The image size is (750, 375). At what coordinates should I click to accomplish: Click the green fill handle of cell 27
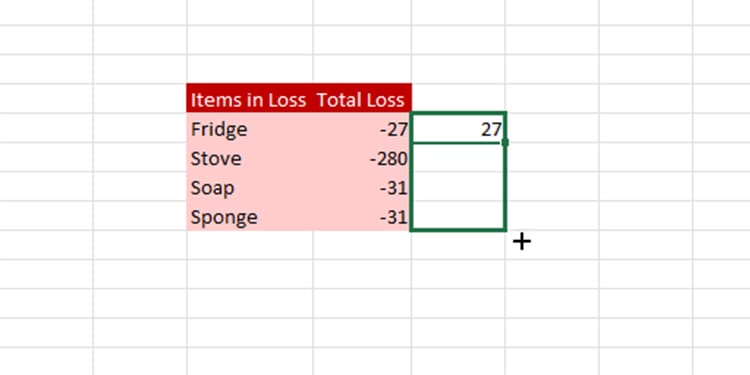point(505,142)
